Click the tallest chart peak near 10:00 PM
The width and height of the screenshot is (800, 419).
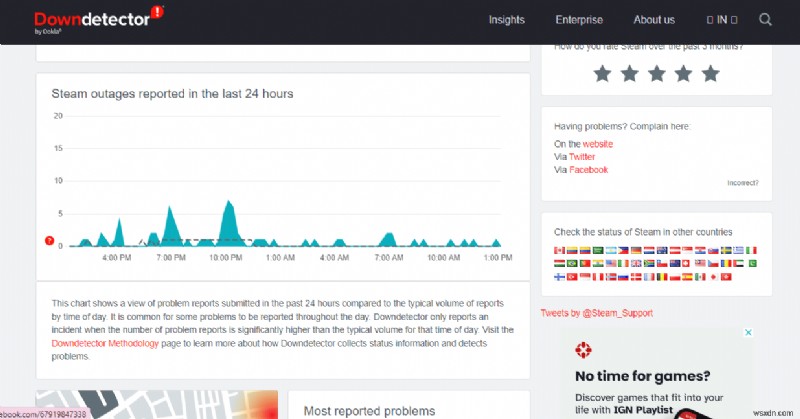[x=229, y=222]
